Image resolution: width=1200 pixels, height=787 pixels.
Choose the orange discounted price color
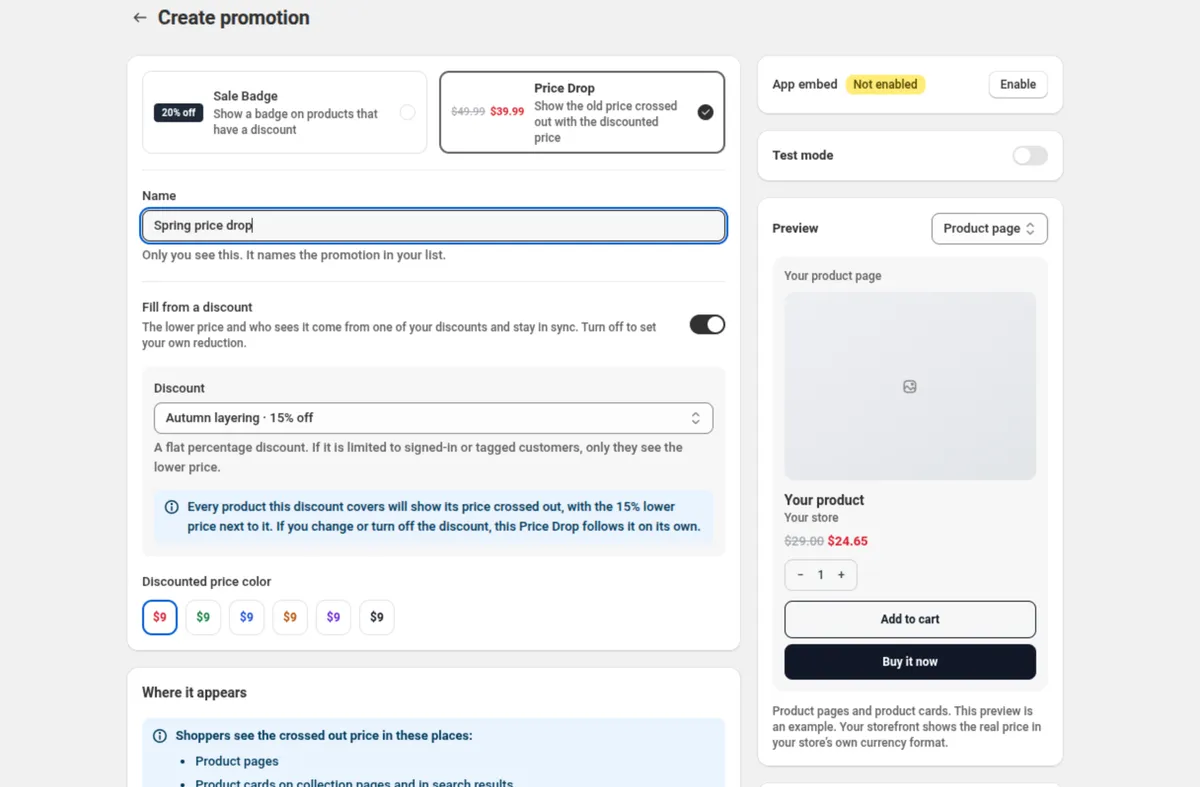tap(290, 617)
